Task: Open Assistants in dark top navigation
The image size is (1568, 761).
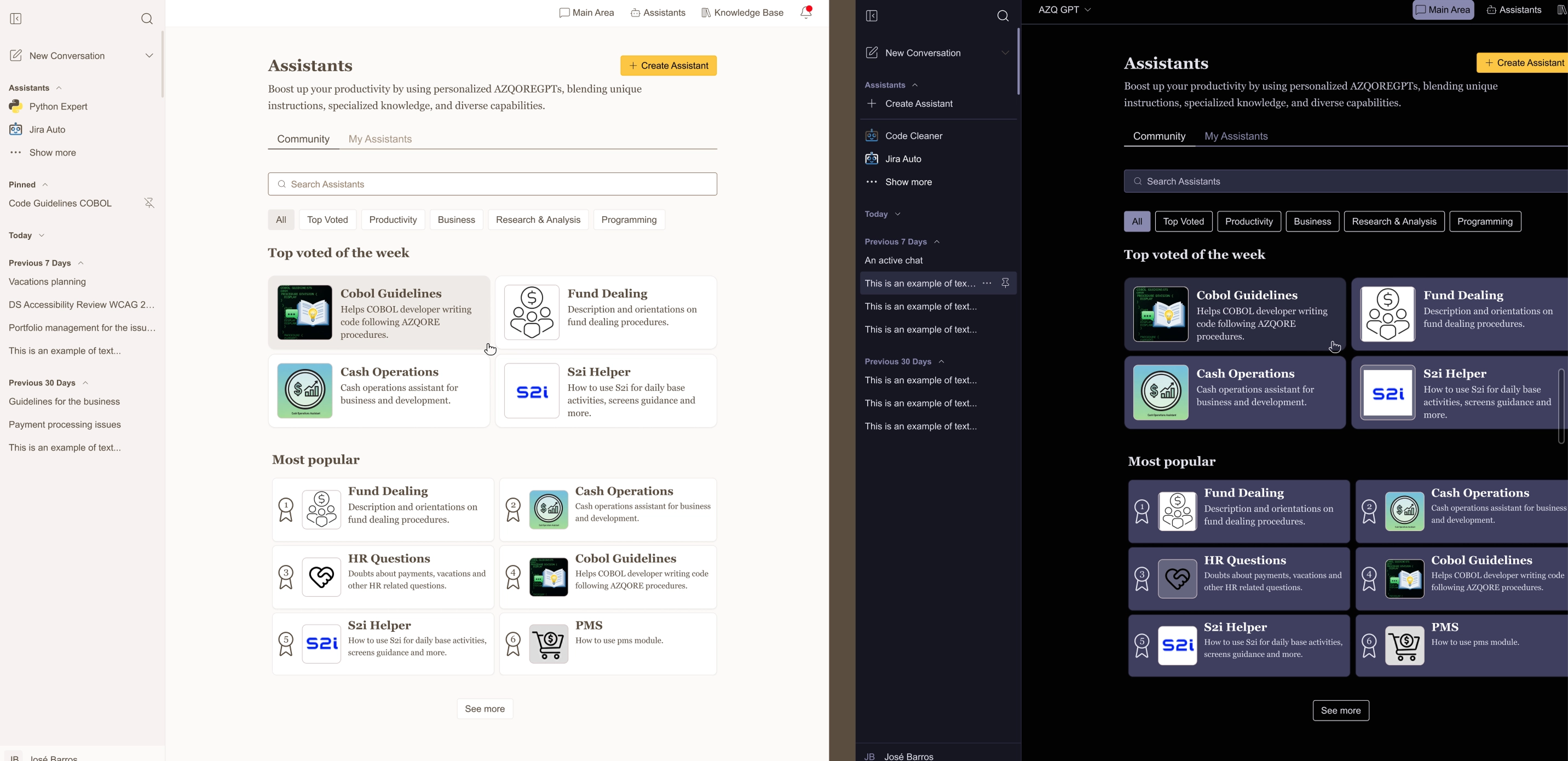Action: pyautogui.click(x=1514, y=10)
